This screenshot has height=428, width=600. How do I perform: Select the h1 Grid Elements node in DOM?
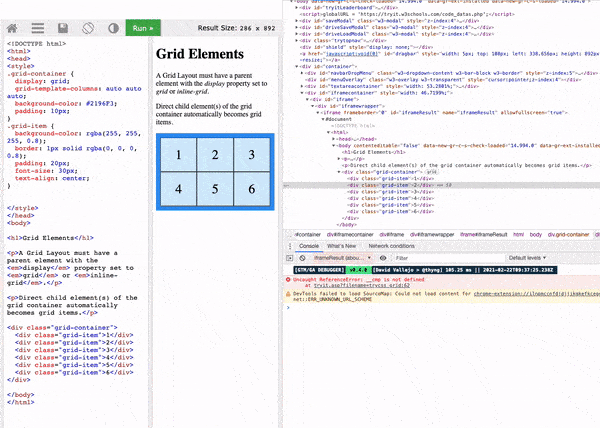373,152
